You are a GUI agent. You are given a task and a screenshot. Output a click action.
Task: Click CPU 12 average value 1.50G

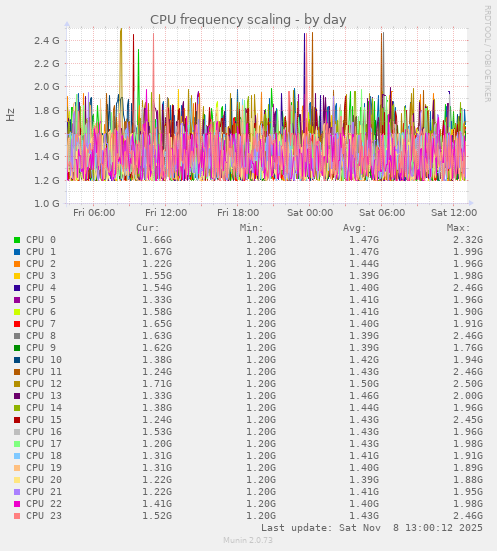click(364, 384)
